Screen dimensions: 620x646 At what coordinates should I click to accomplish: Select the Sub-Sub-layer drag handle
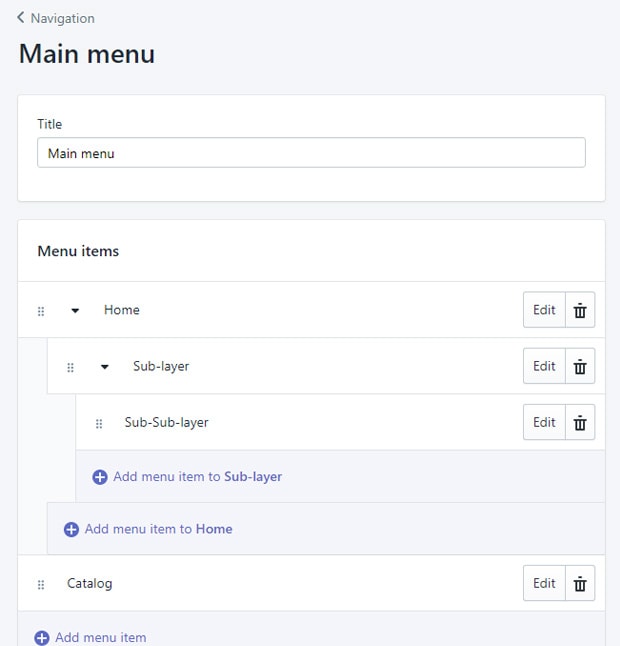(99, 424)
